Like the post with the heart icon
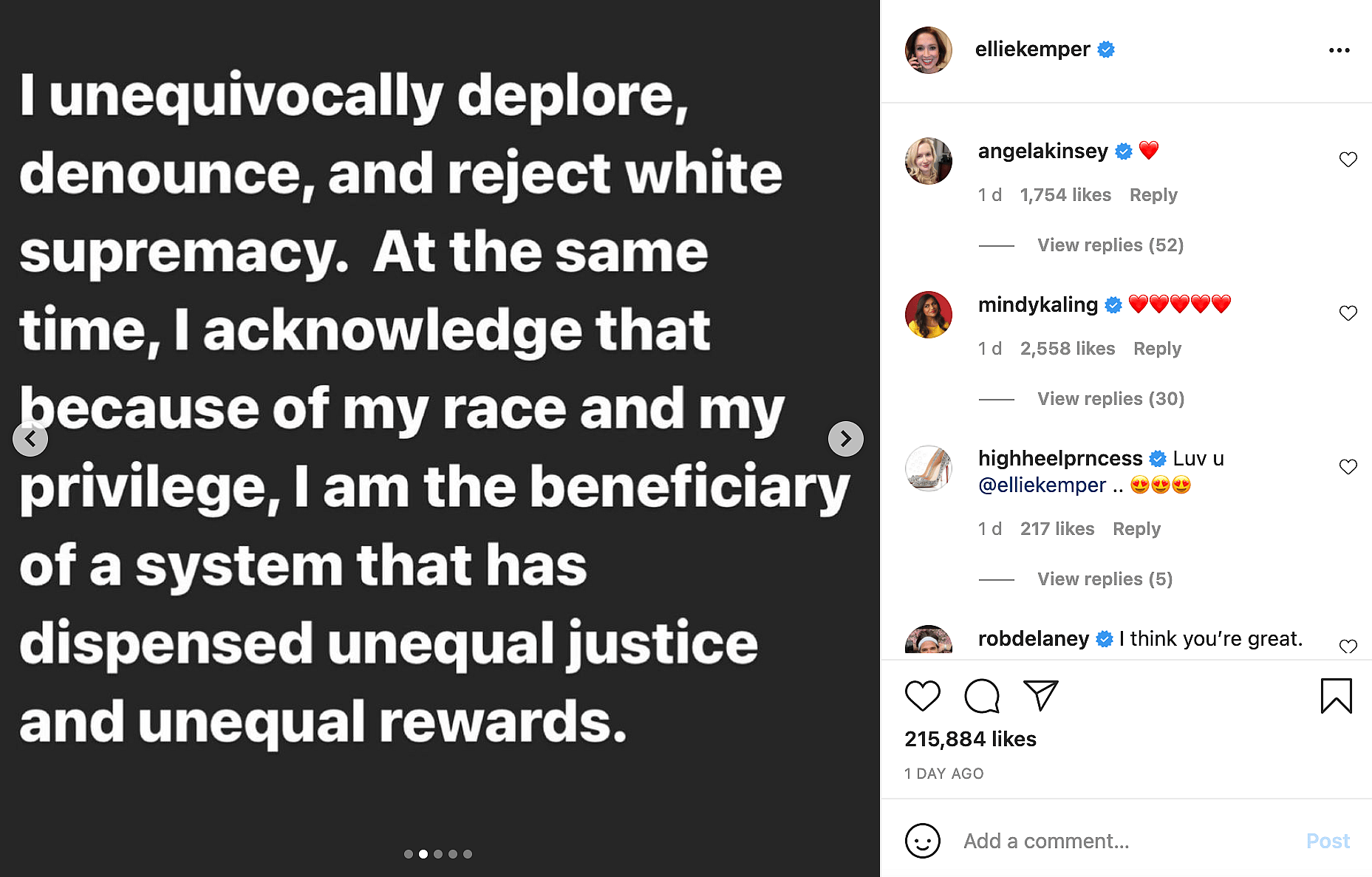The width and height of the screenshot is (1372, 877). tap(922, 696)
